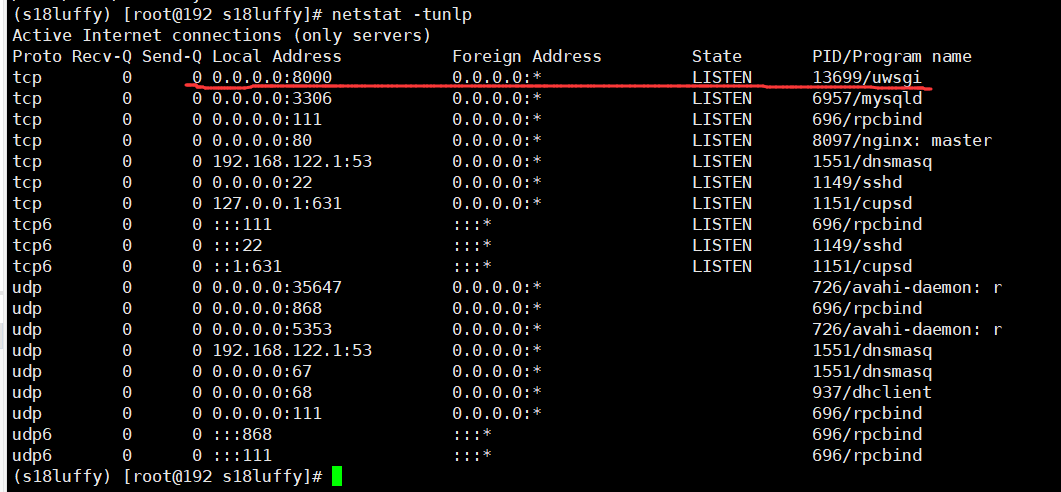Image resolution: width=1061 pixels, height=492 pixels.
Task: Click the State column header
Action: (717, 56)
